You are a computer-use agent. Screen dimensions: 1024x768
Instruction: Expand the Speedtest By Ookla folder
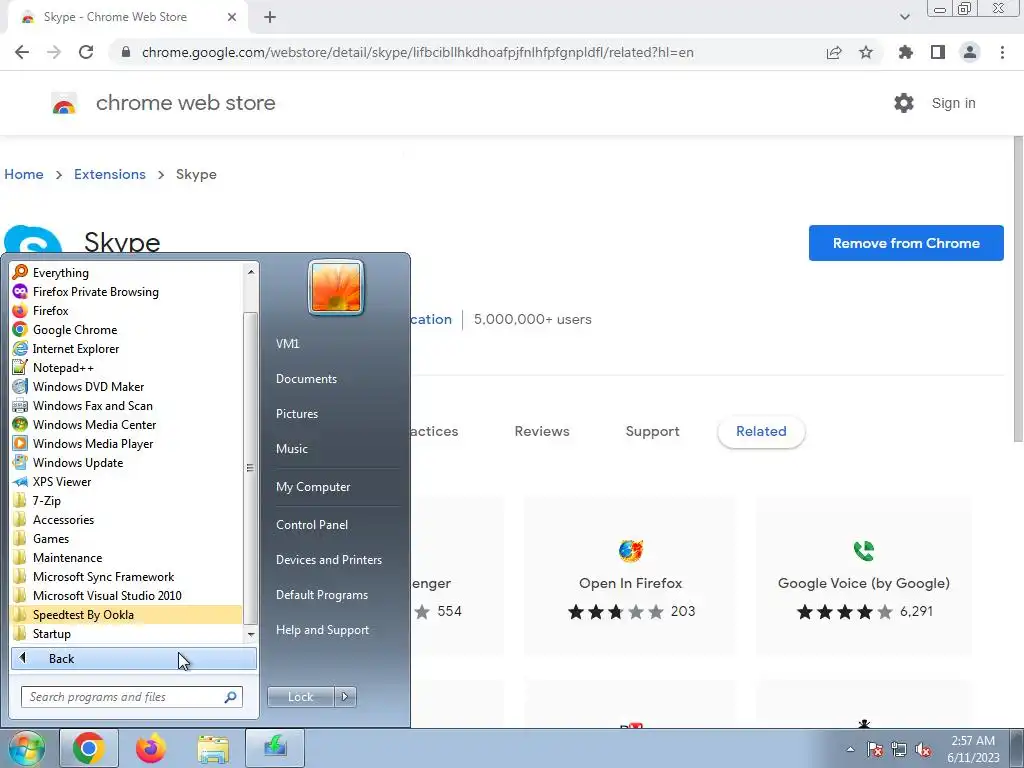point(127,614)
